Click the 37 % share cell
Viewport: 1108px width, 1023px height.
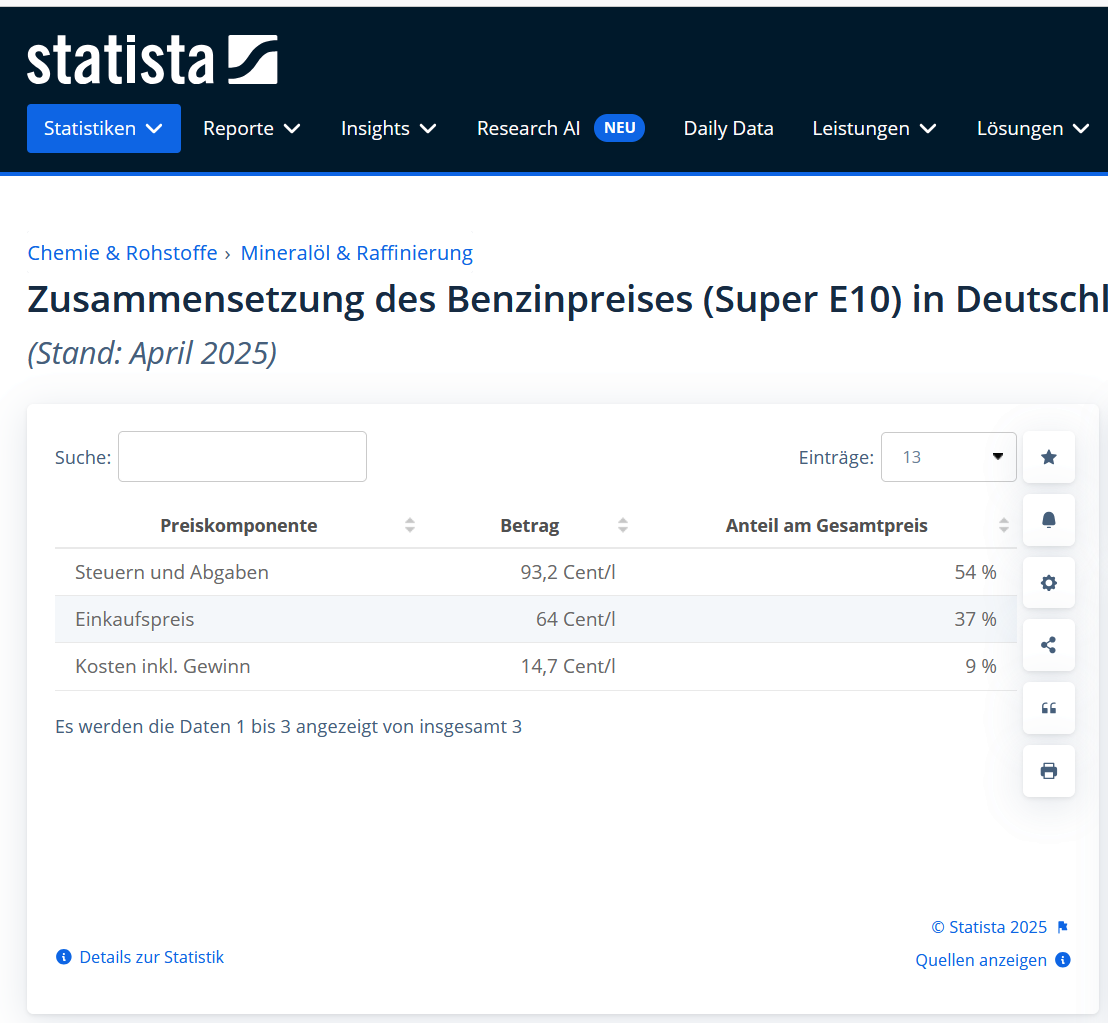975,620
